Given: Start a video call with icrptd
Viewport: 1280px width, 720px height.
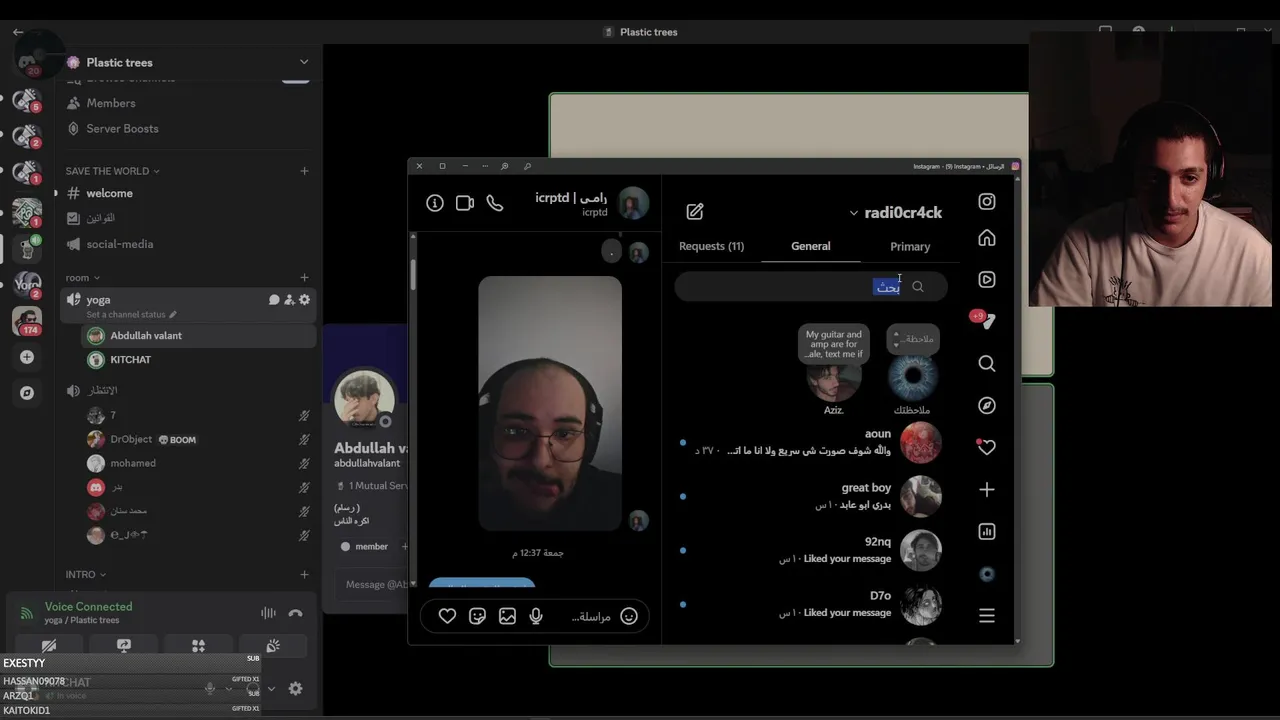Looking at the screenshot, I should tap(465, 203).
